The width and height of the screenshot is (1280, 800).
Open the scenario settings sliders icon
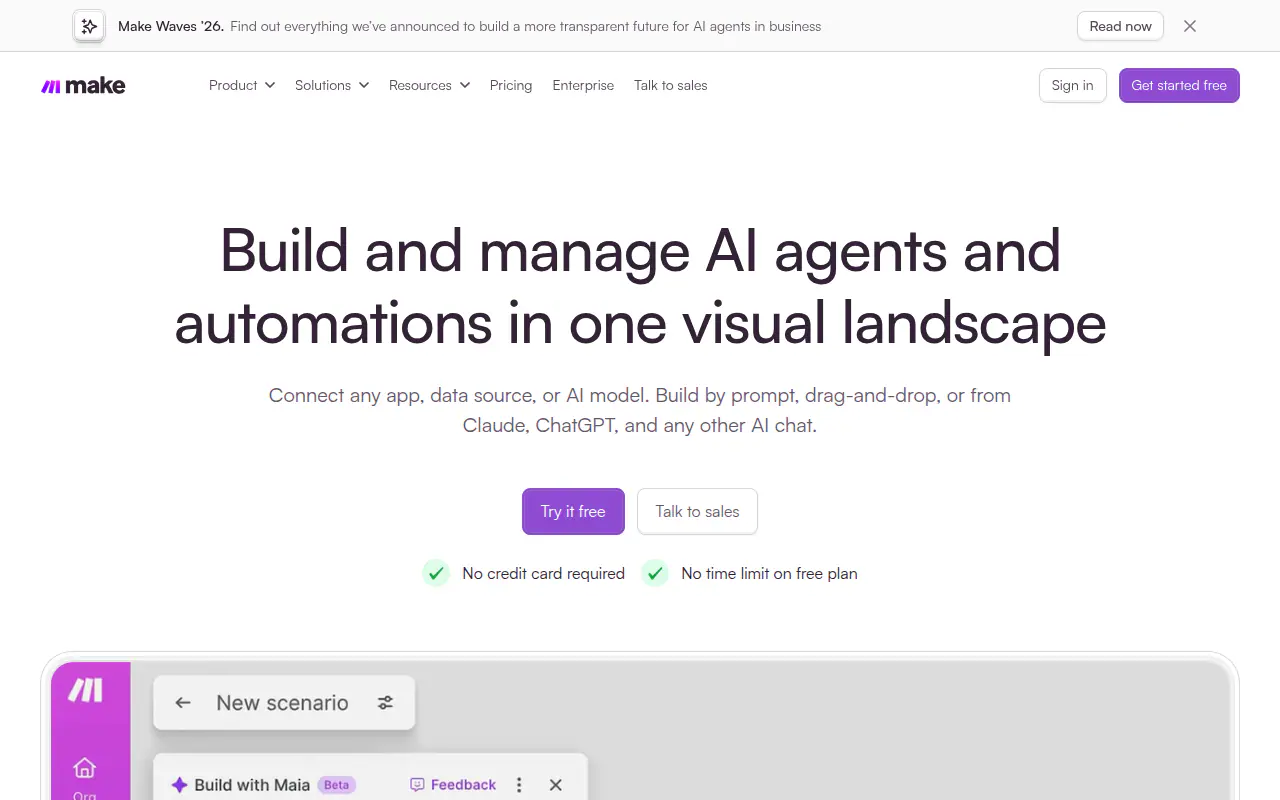[385, 703]
